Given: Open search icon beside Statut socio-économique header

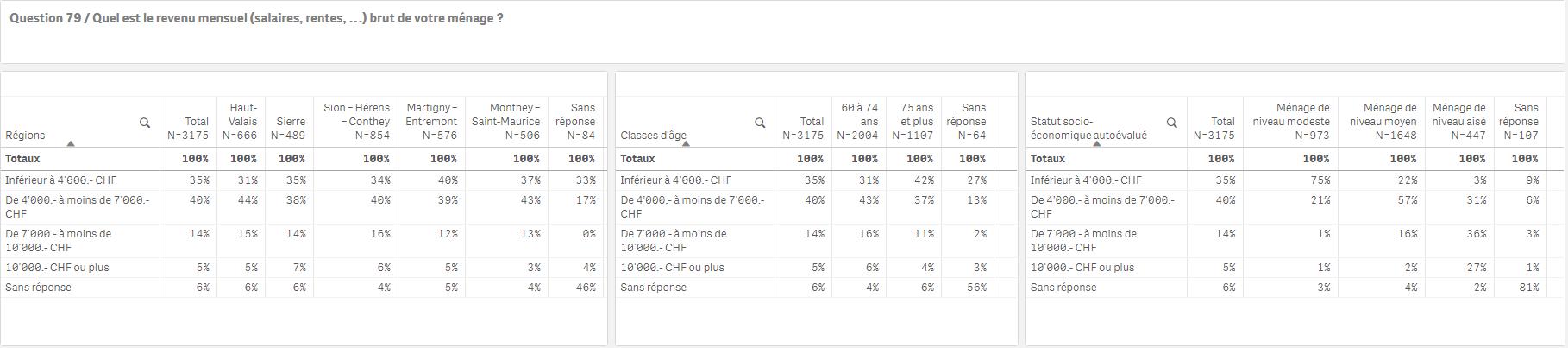Looking at the screenshot, I should [1171, 123].
